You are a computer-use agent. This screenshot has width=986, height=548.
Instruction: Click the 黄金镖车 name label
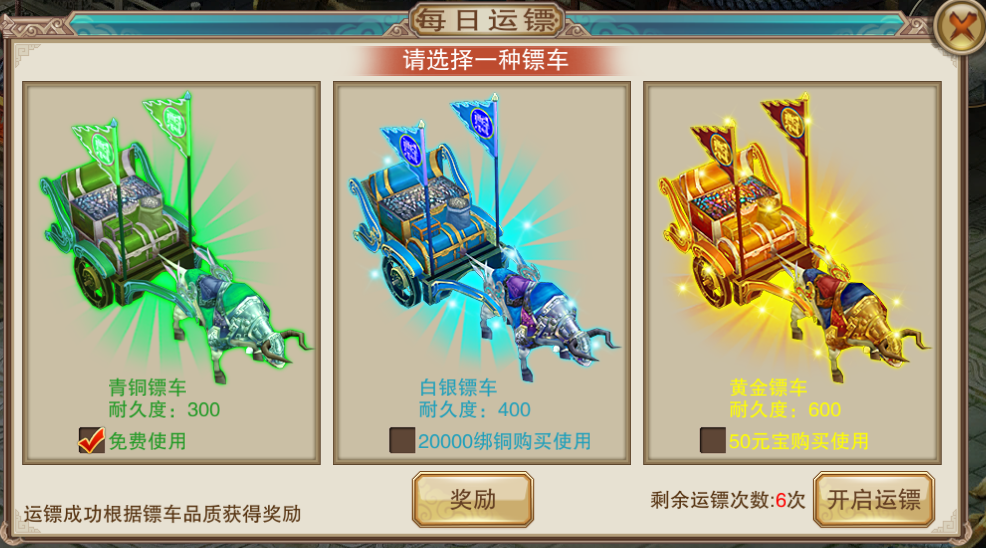[768, 387]
